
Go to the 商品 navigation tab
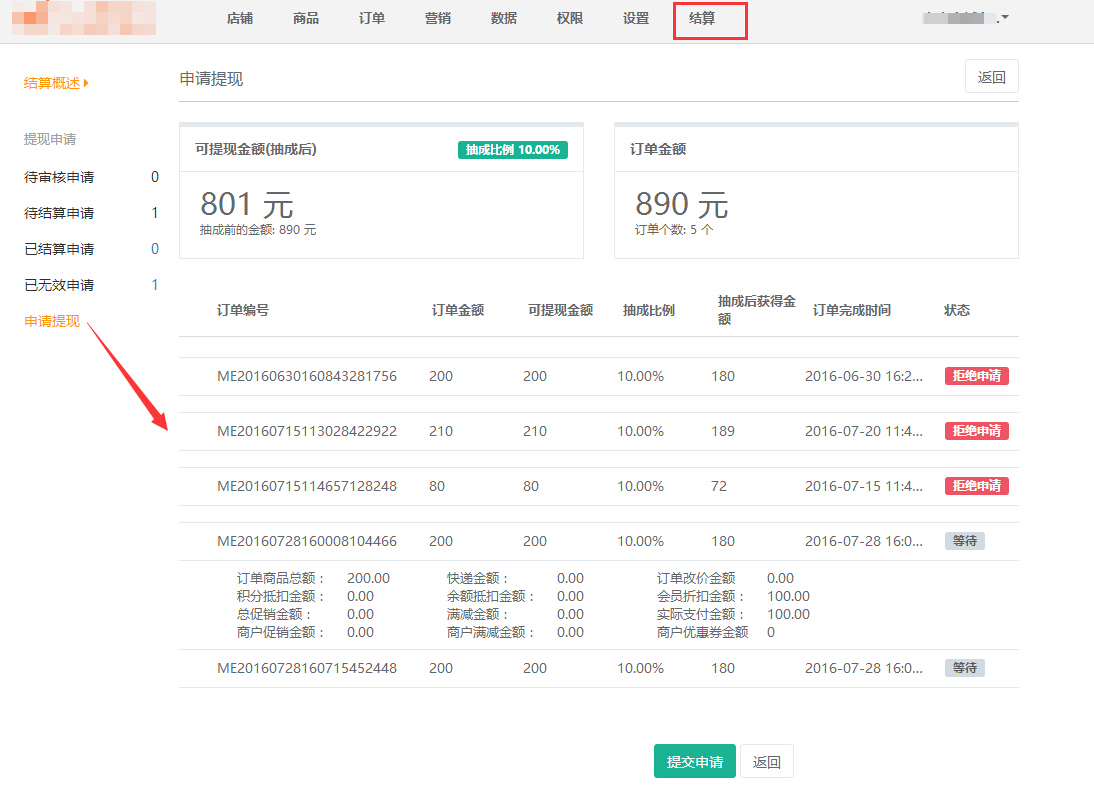(x=306, y=19)
